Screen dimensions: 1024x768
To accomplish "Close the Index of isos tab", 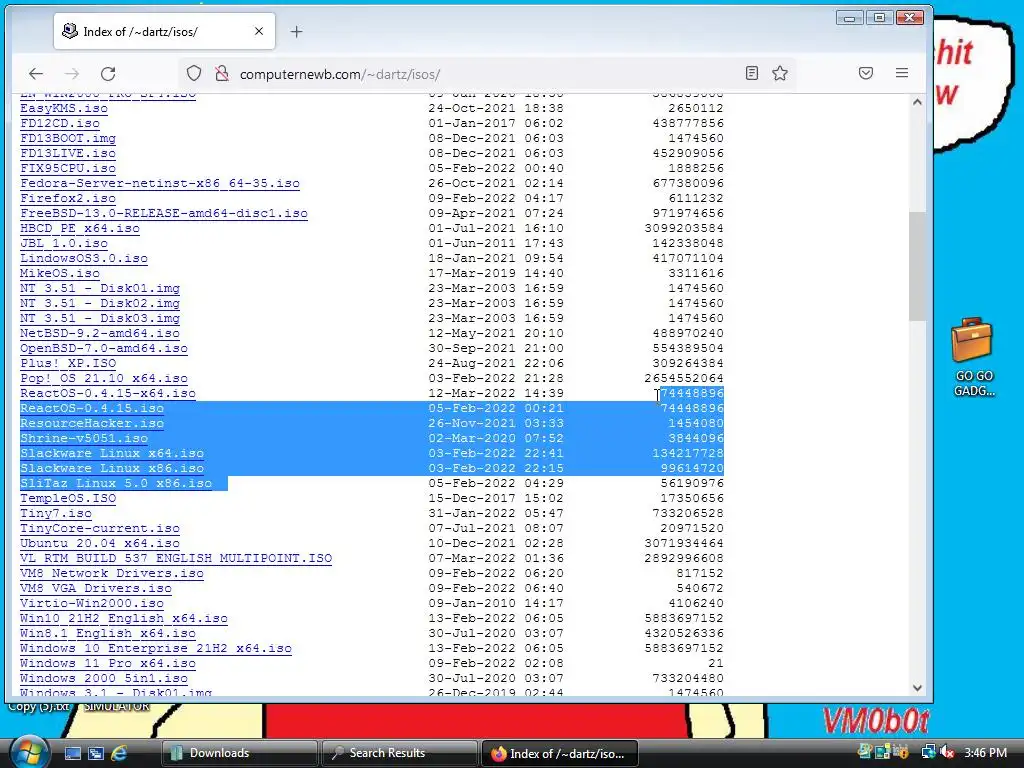I will [259, 31].
